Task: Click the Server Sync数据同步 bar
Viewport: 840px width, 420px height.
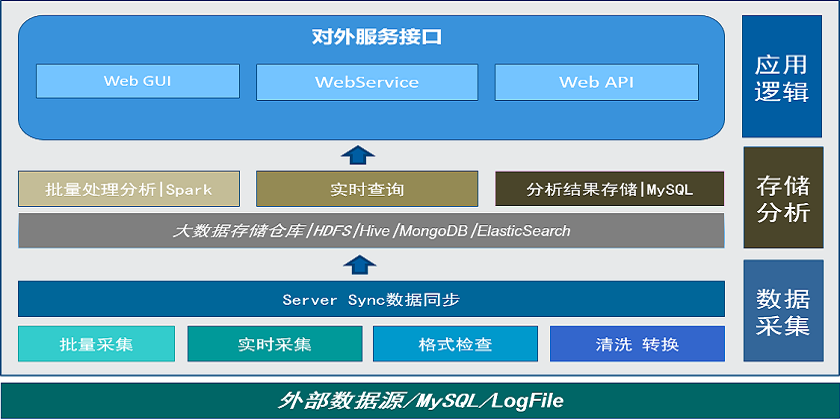Action: point(371,299)
